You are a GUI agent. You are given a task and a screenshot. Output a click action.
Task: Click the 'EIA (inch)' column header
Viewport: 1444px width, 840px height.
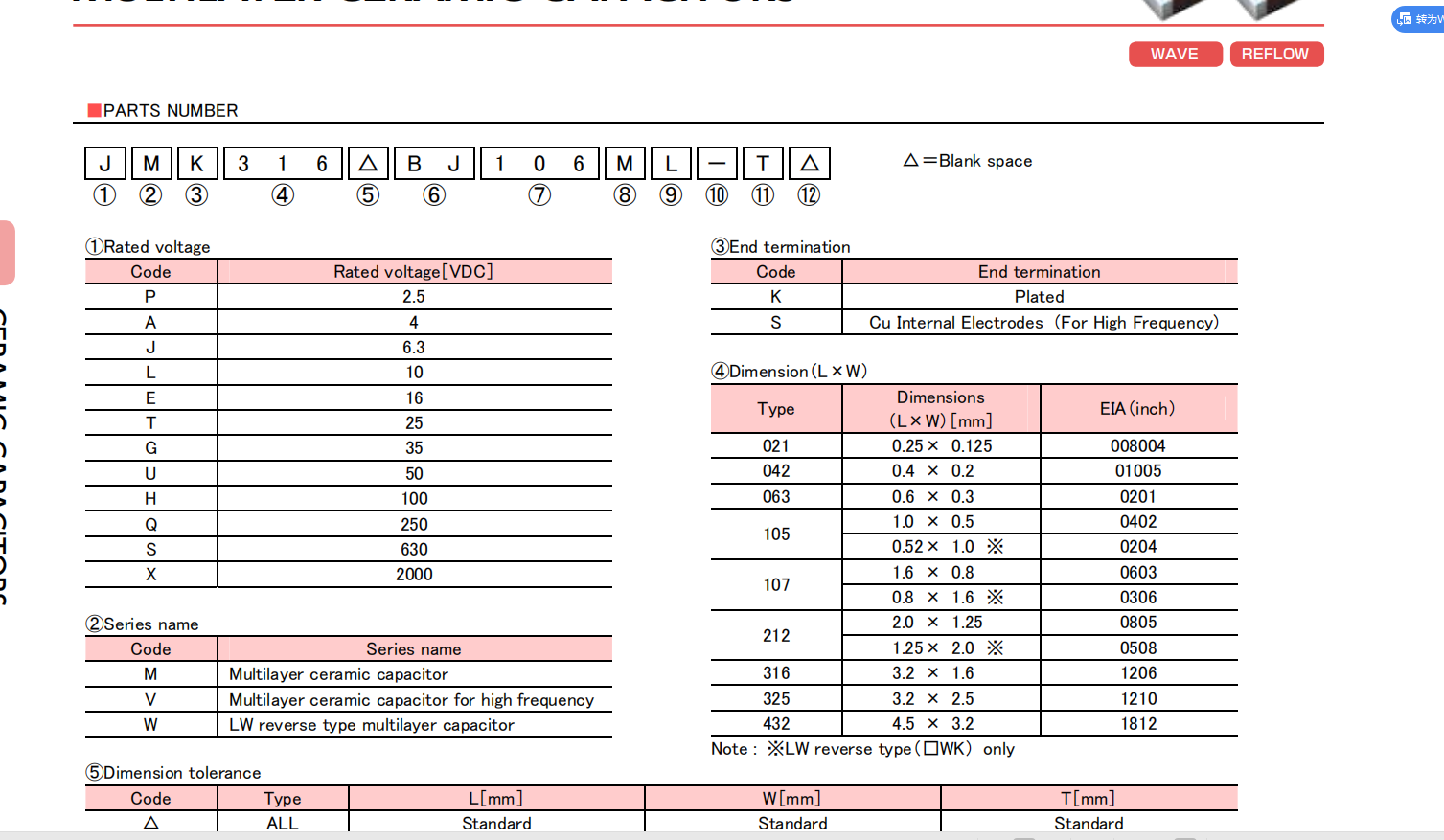[x=1137, y=409]
